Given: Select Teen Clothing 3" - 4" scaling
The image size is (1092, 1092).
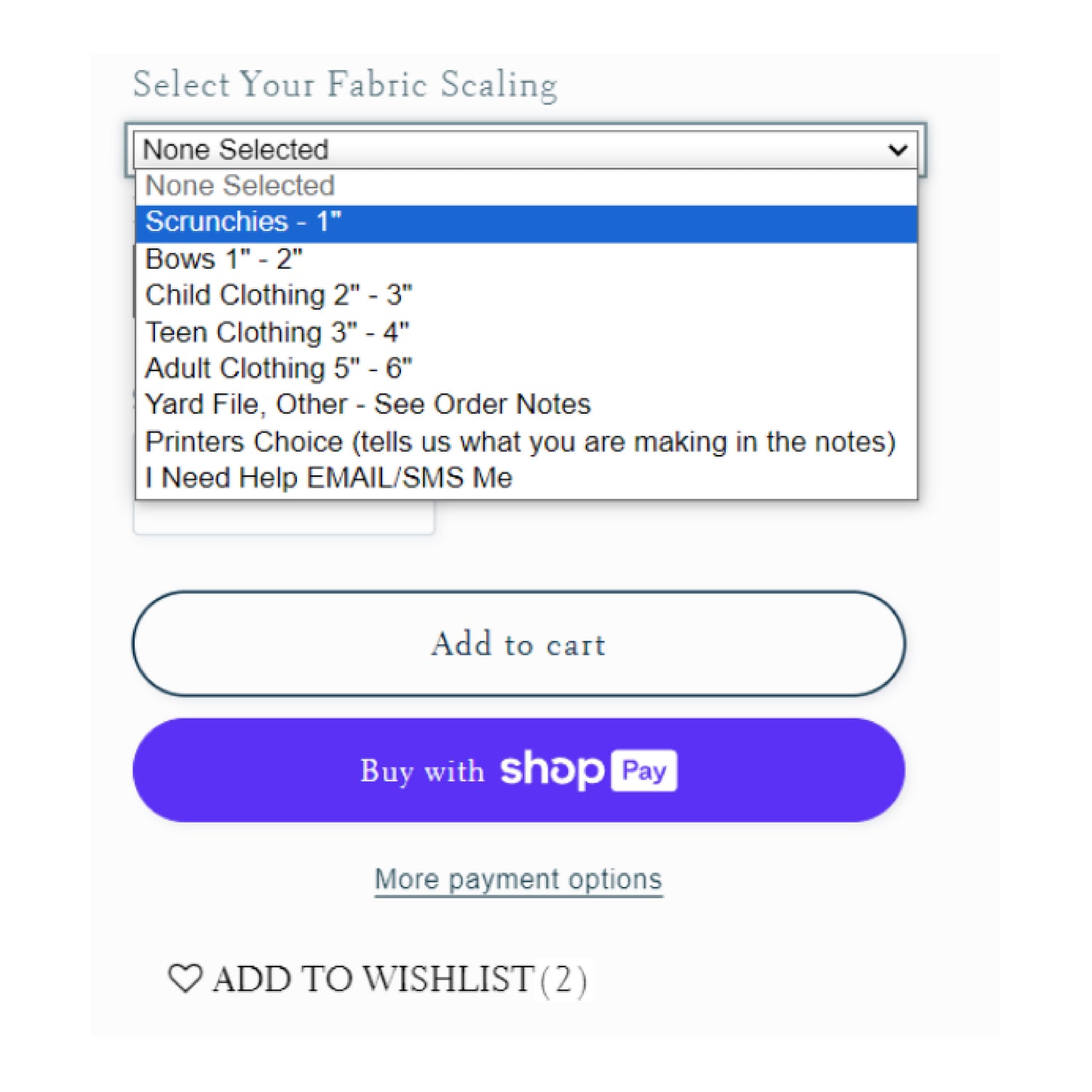Looking at the screenshot, I should (526, 332).
